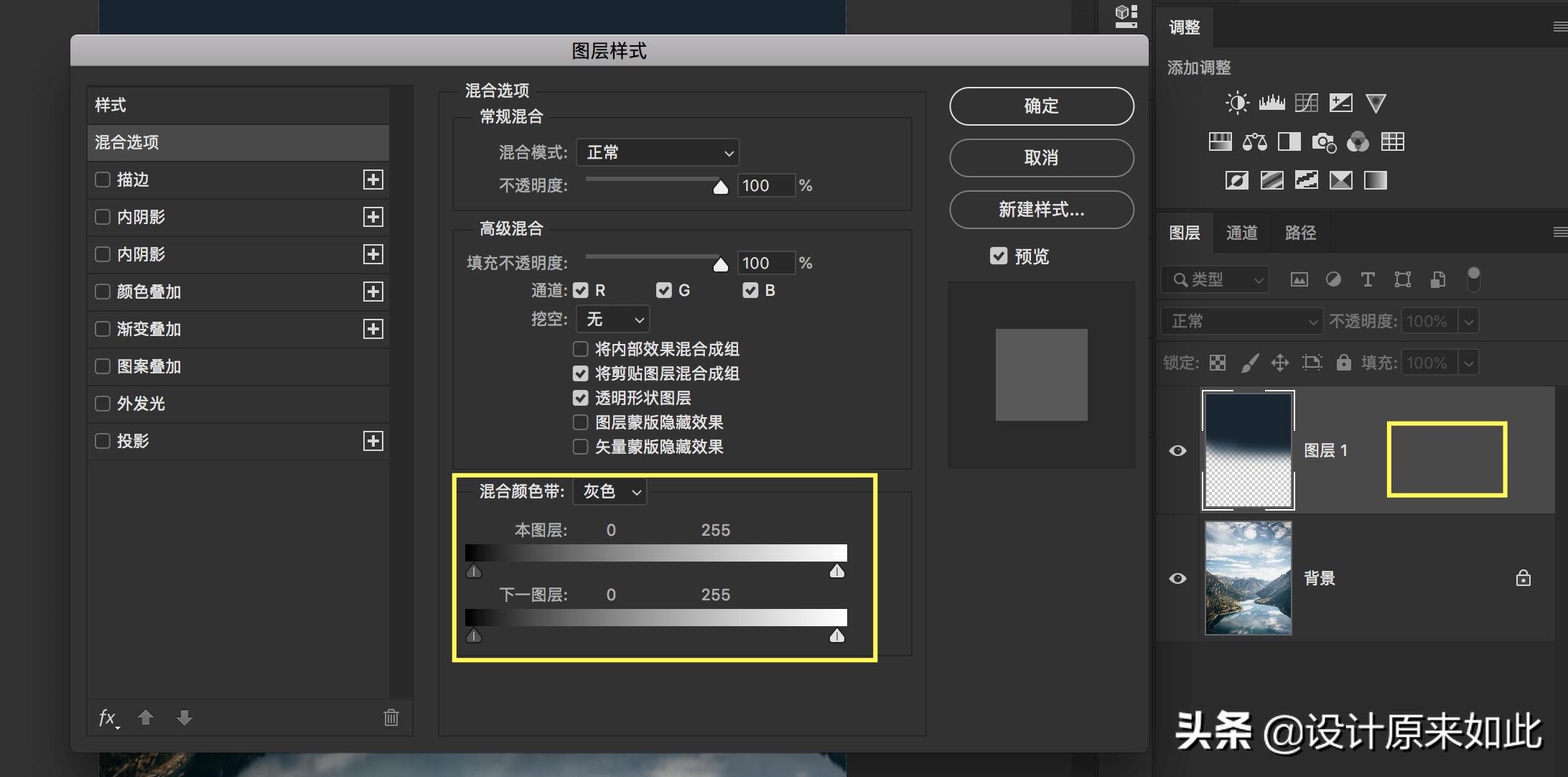1568x777 pixels.
Task: Enable the 描边 layer style checkbox
Action: coord(102,180)
